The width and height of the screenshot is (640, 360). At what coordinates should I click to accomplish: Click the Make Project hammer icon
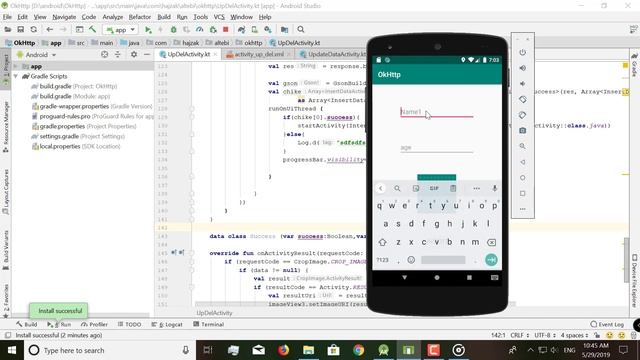point(93,29)
